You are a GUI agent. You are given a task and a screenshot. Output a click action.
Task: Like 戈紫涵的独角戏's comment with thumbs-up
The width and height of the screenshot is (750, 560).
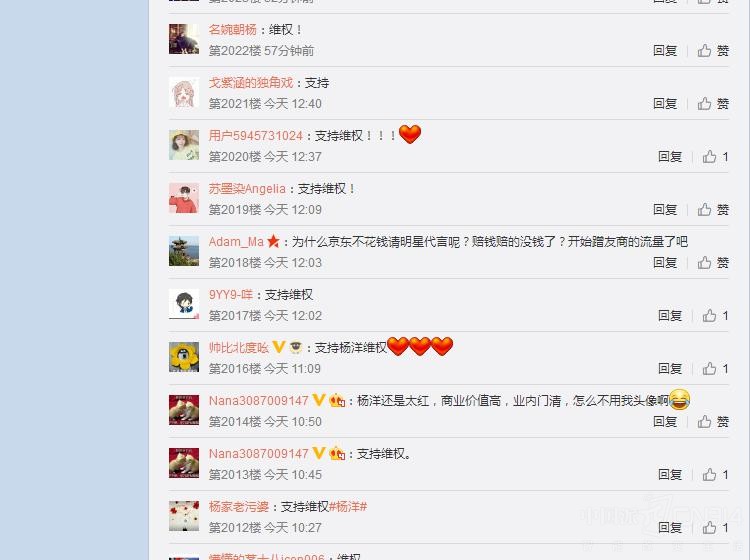tap(713, 104)
